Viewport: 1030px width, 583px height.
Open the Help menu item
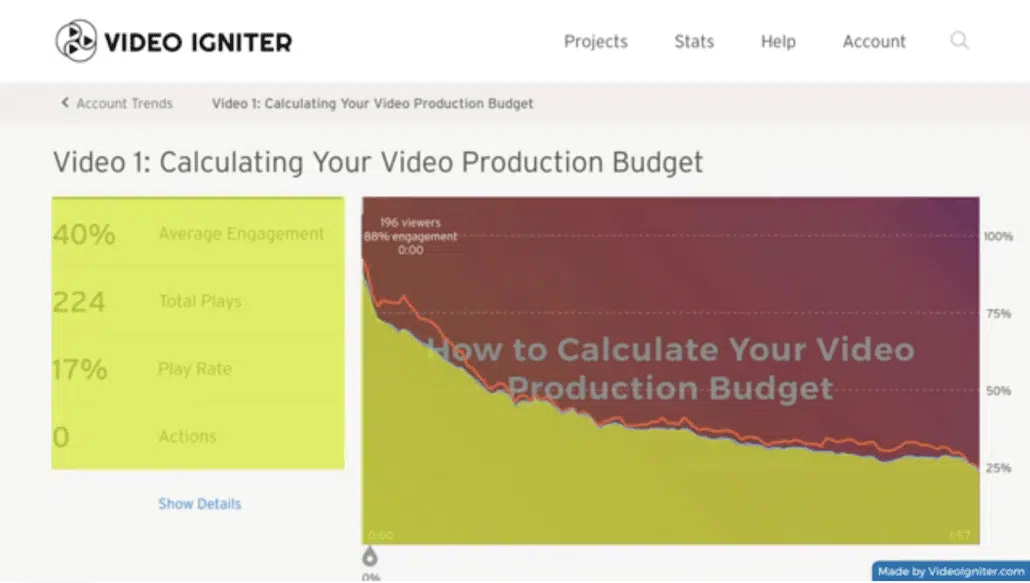coord(777,41)
